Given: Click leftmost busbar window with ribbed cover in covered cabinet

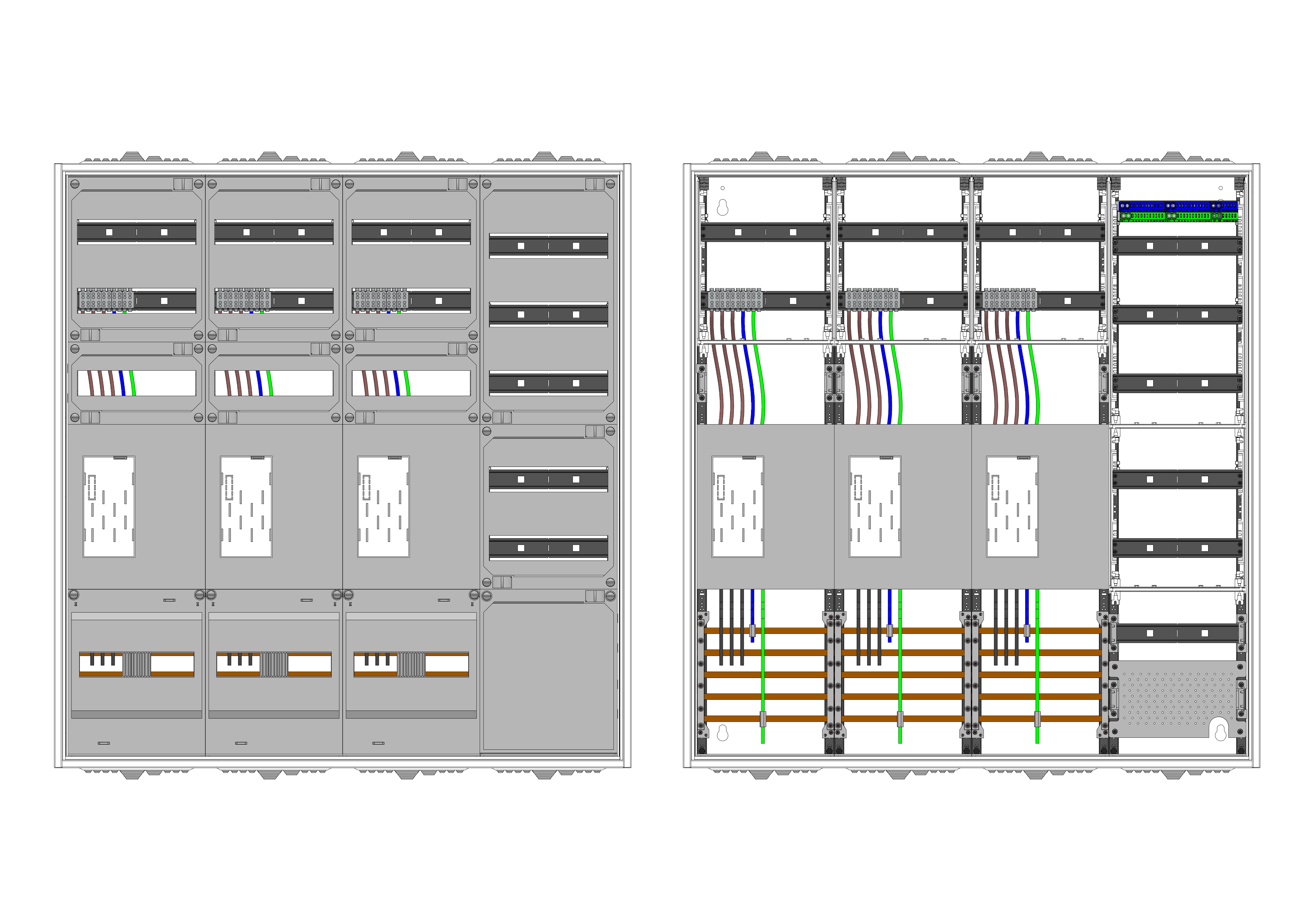Looking at the screenshot, I should point(137,664).
